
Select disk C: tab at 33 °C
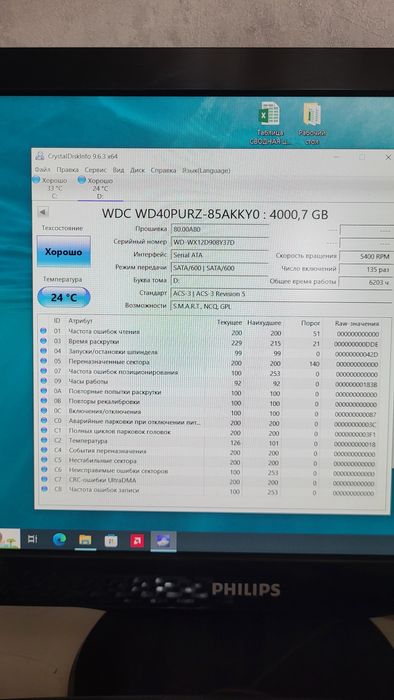coord(52,188)
